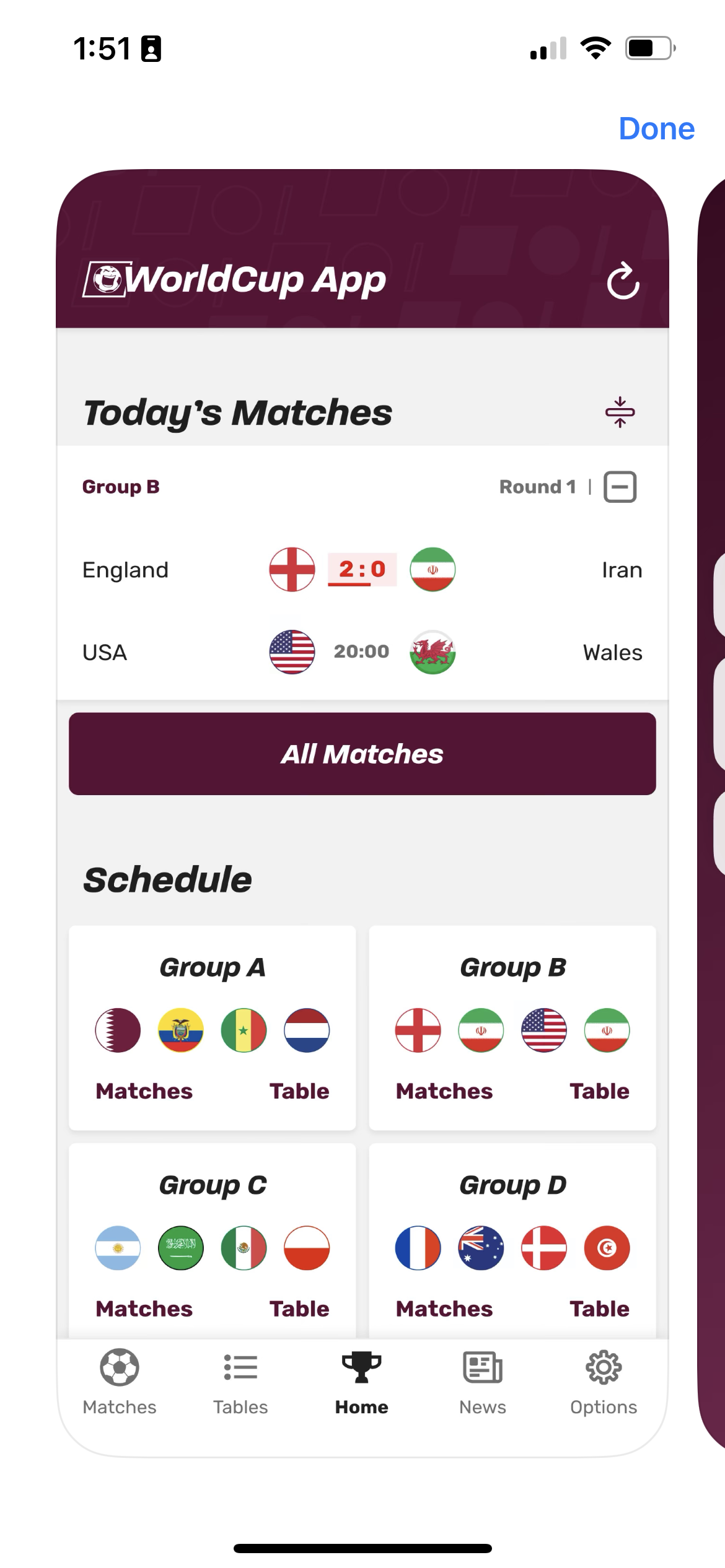The width and height of the screenshot is (725, 1568).
Task: Tap the Qatar flag in Group A
Action: point(118,1030)
